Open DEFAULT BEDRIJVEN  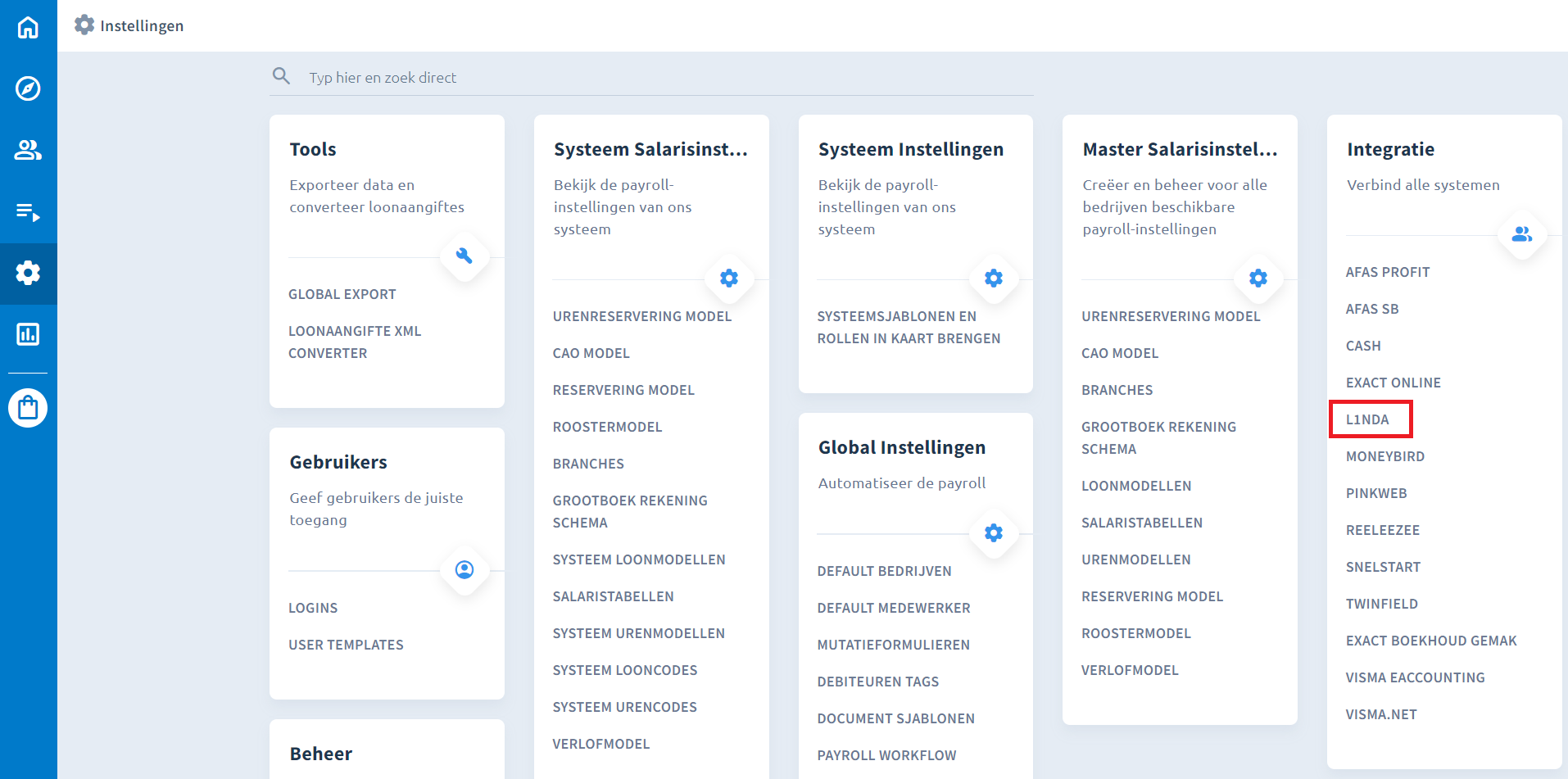(x=885, y=571)
